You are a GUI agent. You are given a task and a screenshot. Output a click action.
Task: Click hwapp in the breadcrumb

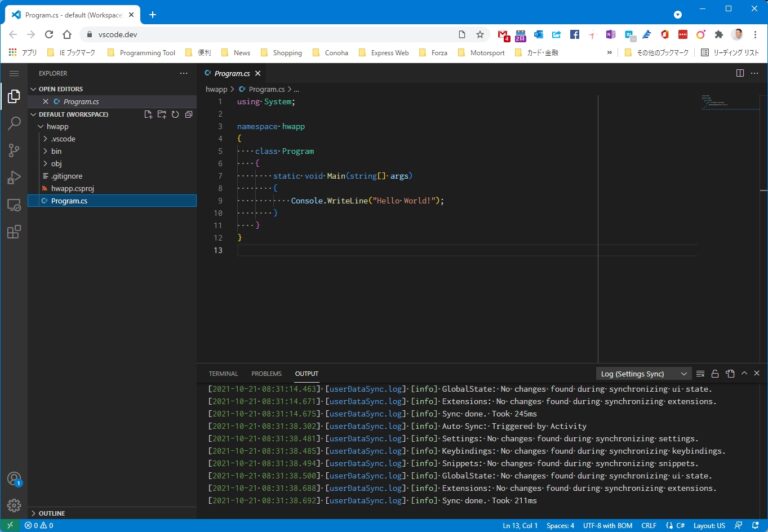(x=216, y=89)
